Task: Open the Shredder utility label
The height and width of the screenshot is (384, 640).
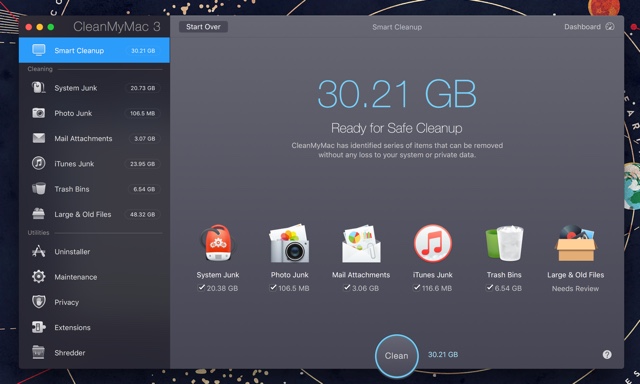Action: tap(70, 353)
